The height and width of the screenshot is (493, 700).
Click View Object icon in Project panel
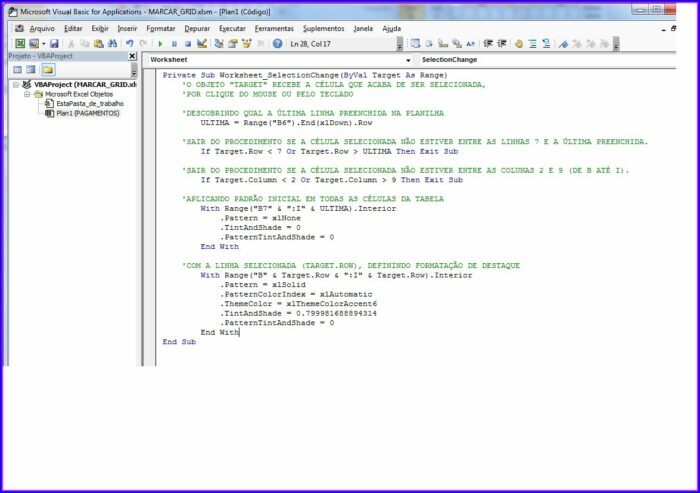31,70
